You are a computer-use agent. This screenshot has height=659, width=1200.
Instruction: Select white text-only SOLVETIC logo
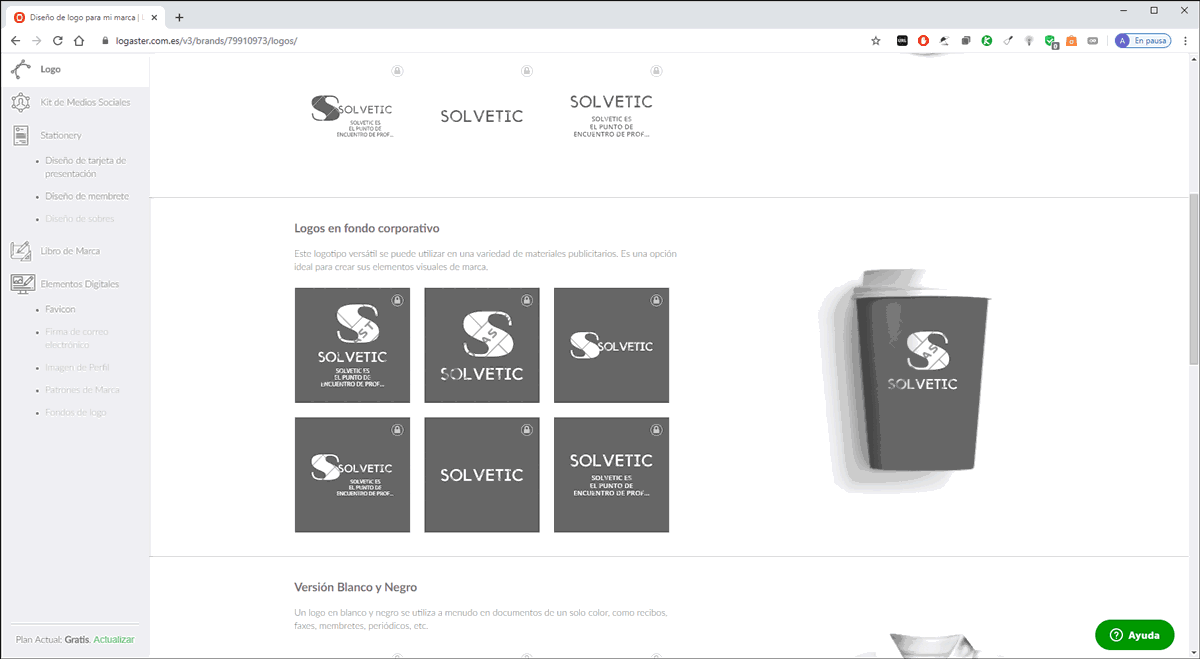[x=482, y=117]
